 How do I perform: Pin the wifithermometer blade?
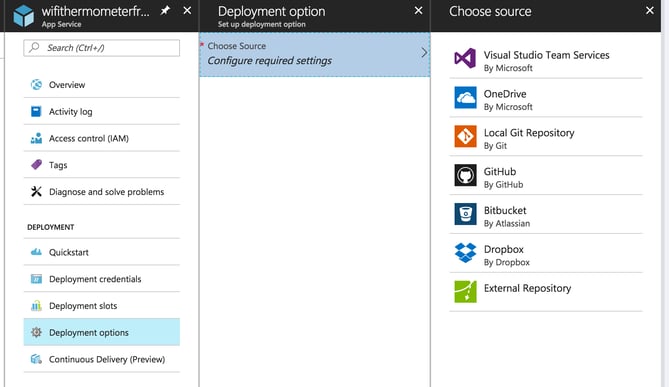pos(165,11)
